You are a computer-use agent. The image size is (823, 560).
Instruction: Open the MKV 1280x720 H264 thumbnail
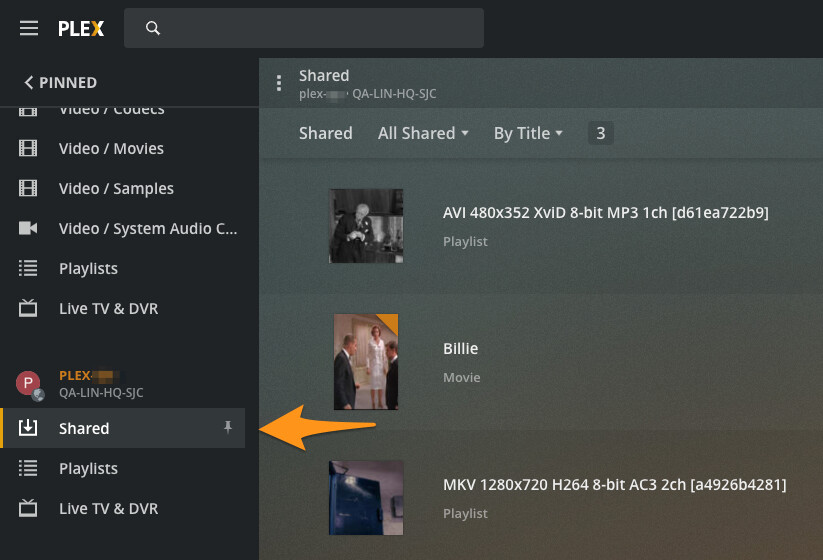pyautogui.click(x=366, y=498)
